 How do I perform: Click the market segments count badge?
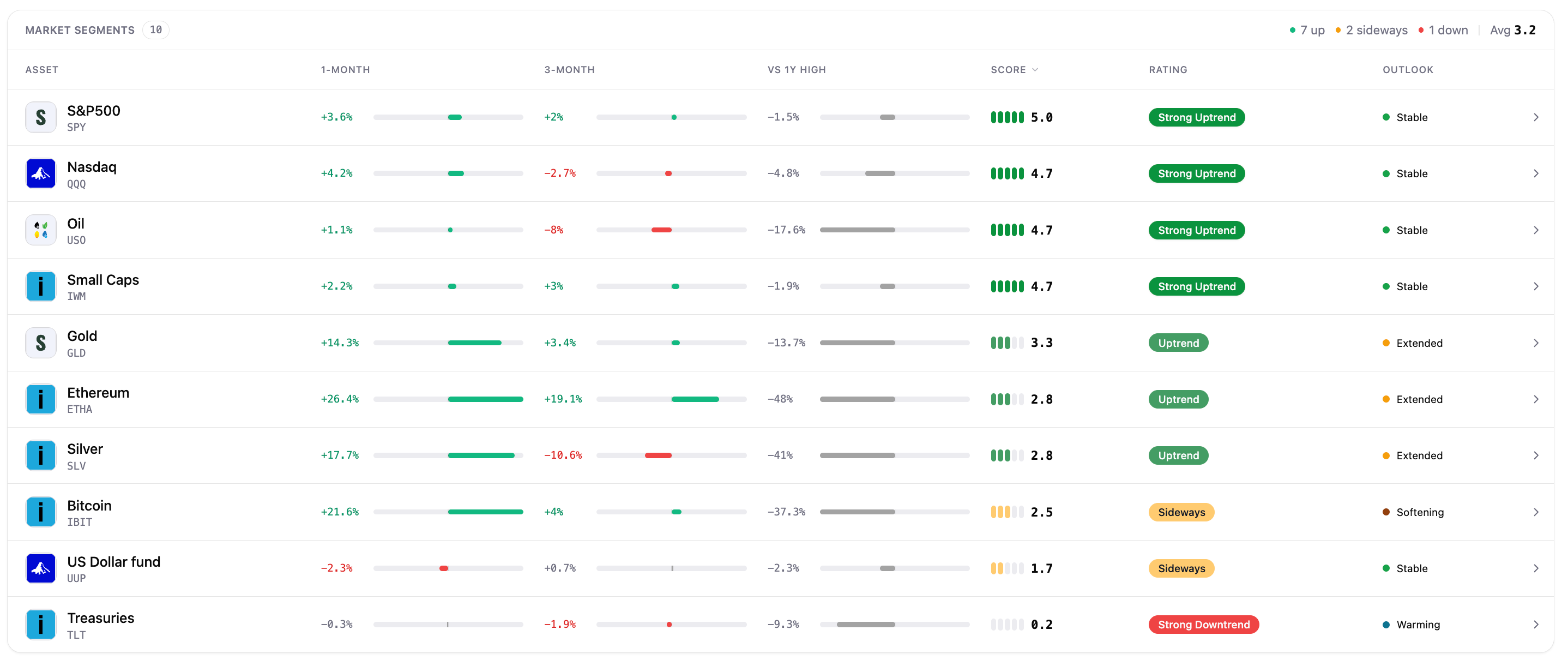coord(156,30)
